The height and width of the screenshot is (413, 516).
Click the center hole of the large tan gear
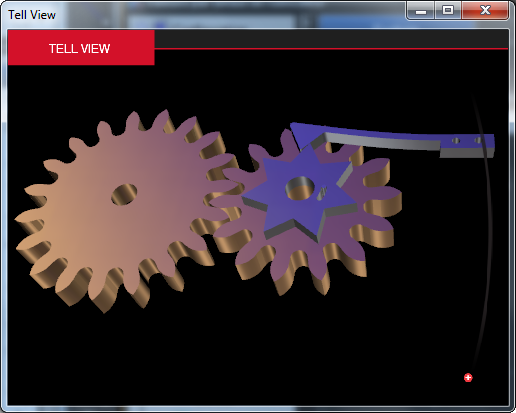124,194
